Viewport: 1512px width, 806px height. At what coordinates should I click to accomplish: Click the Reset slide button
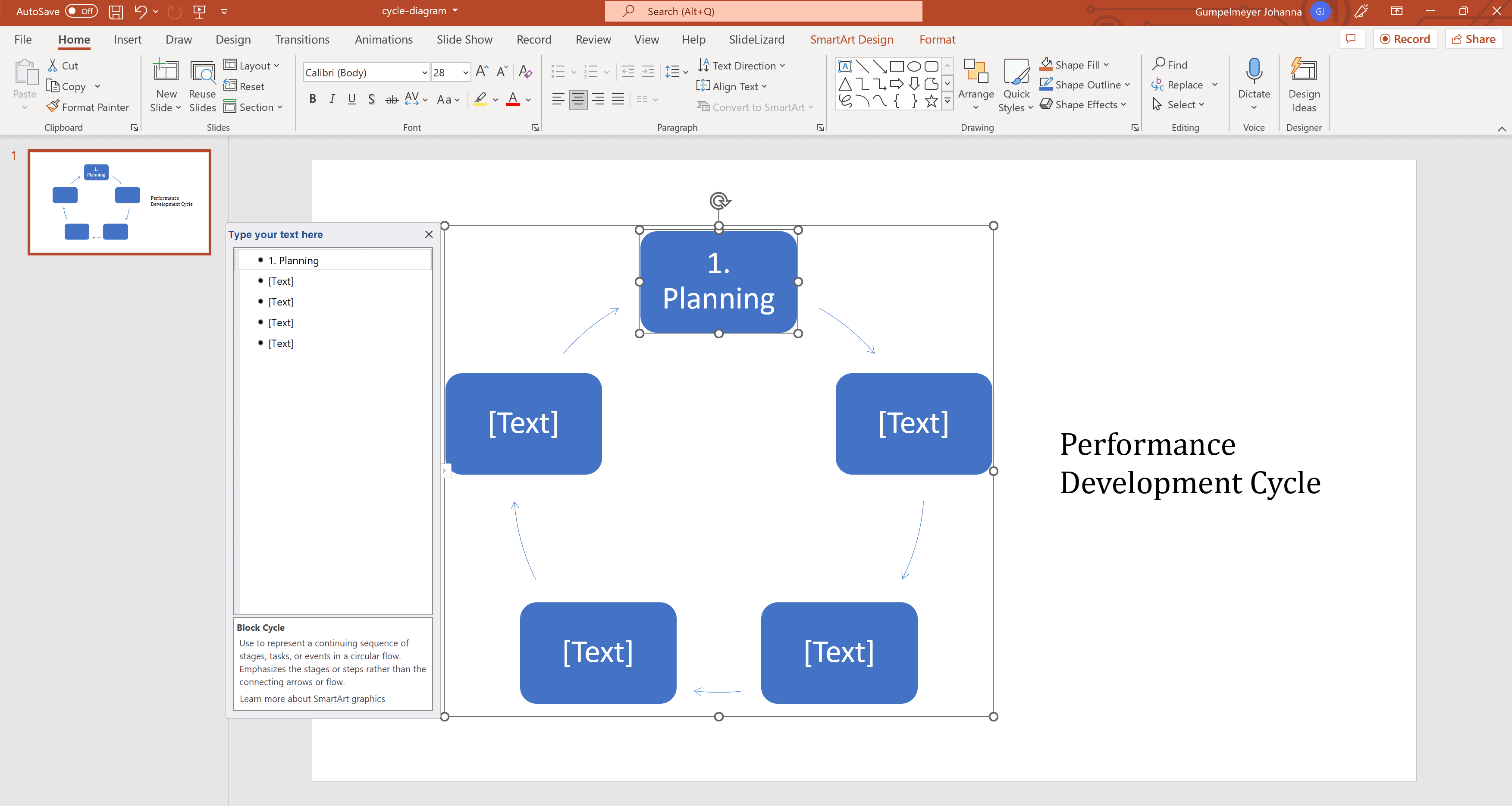click(x=244, y=86)
